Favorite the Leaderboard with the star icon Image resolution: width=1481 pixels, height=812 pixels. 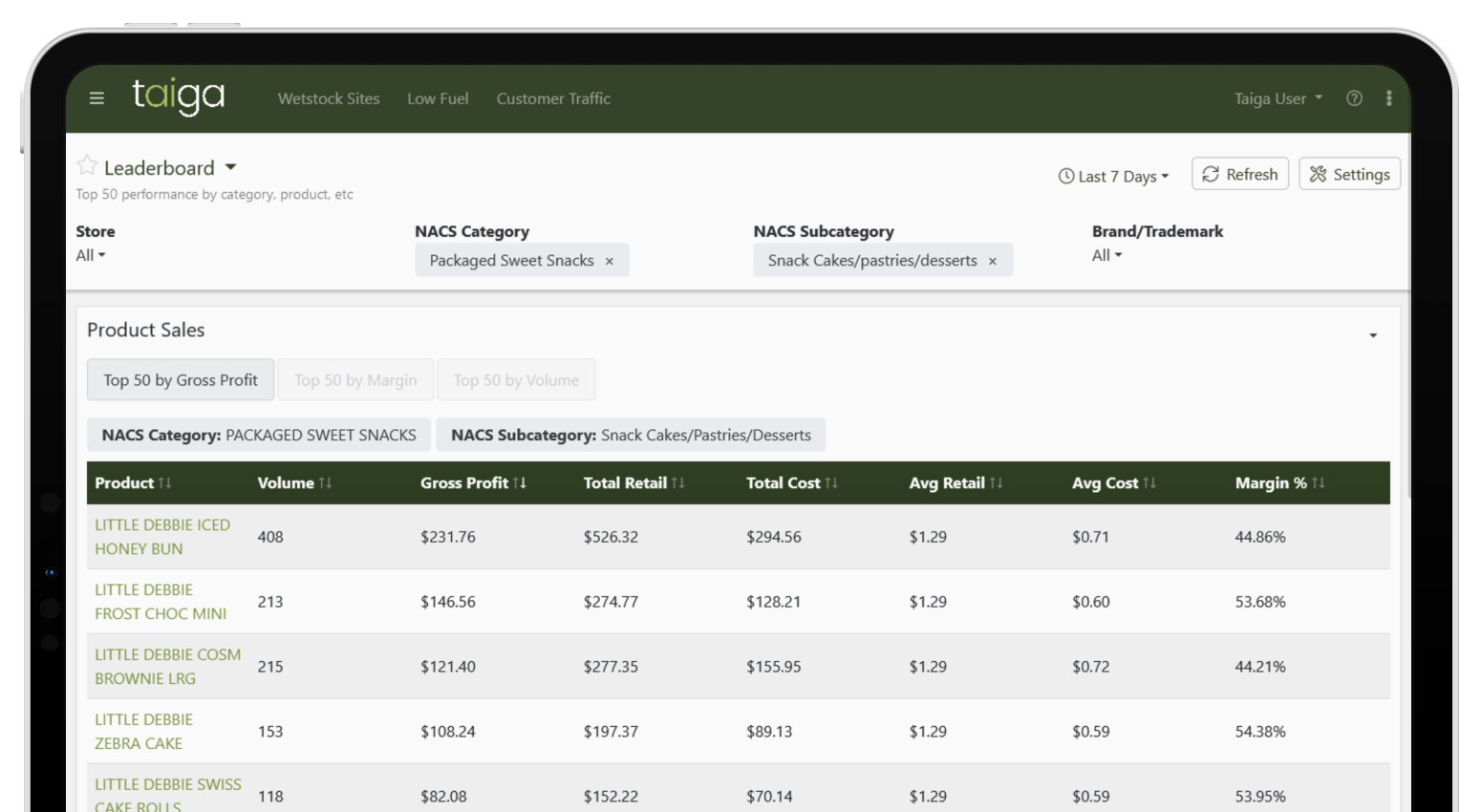87,166
